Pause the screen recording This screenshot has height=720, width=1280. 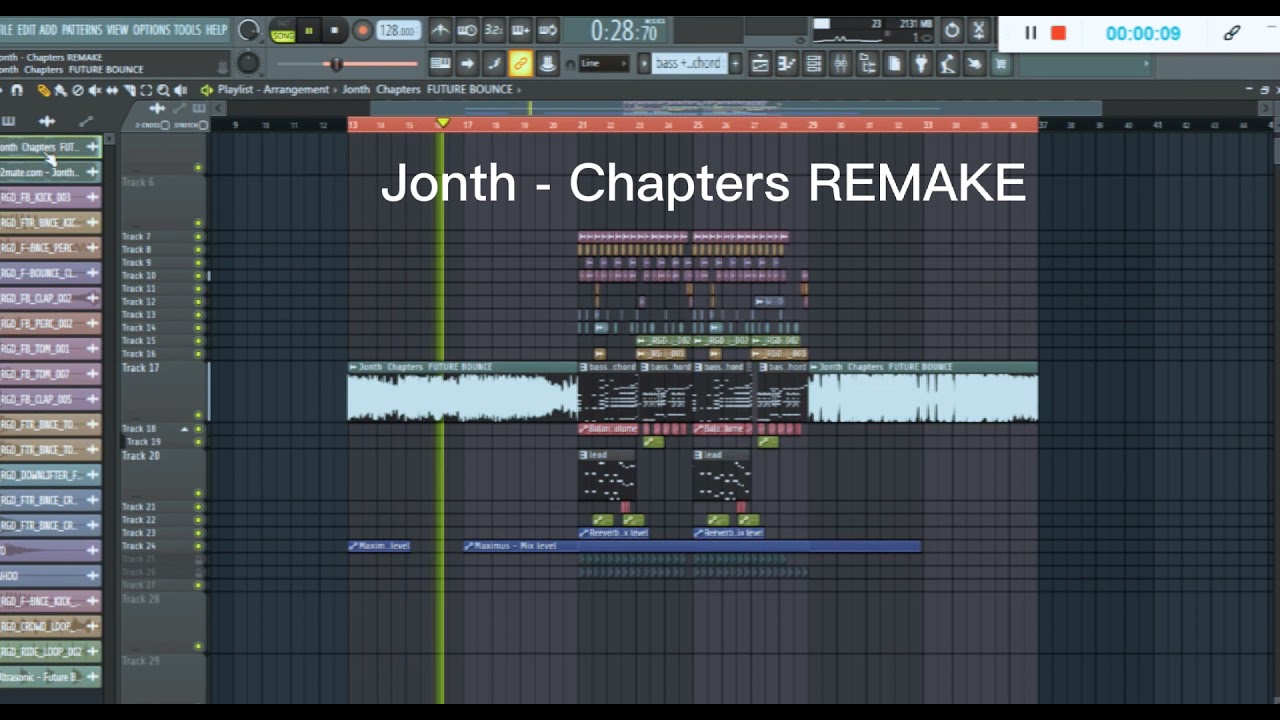click(x=1030, y=33)
